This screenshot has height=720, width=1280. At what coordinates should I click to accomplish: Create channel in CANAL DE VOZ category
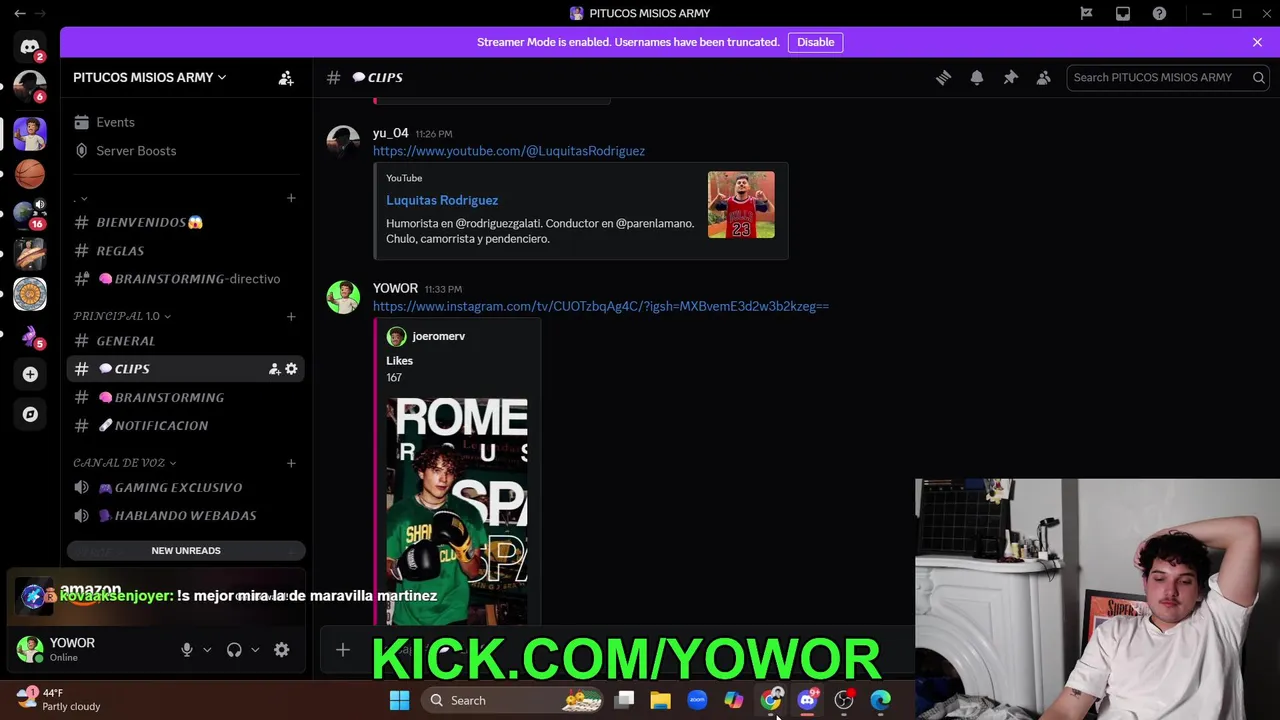(291, 463)
